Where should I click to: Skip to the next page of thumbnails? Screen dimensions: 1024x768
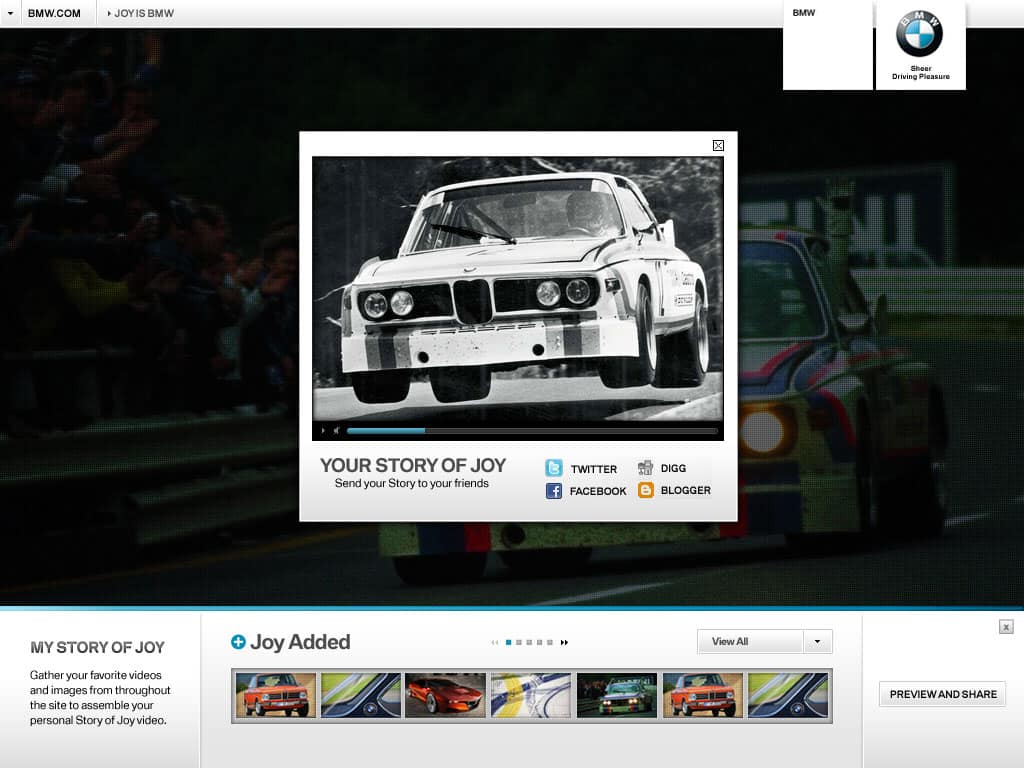565,642
